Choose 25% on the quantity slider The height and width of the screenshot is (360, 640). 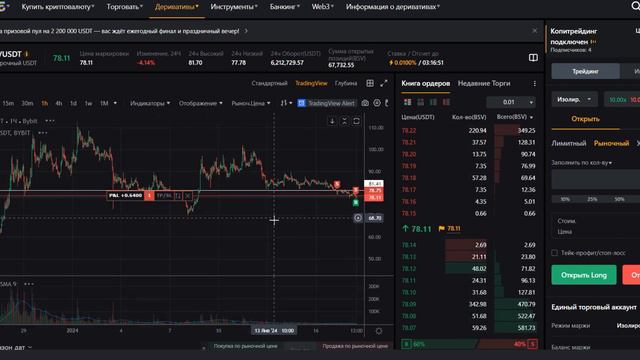click(x=592, y=199)
